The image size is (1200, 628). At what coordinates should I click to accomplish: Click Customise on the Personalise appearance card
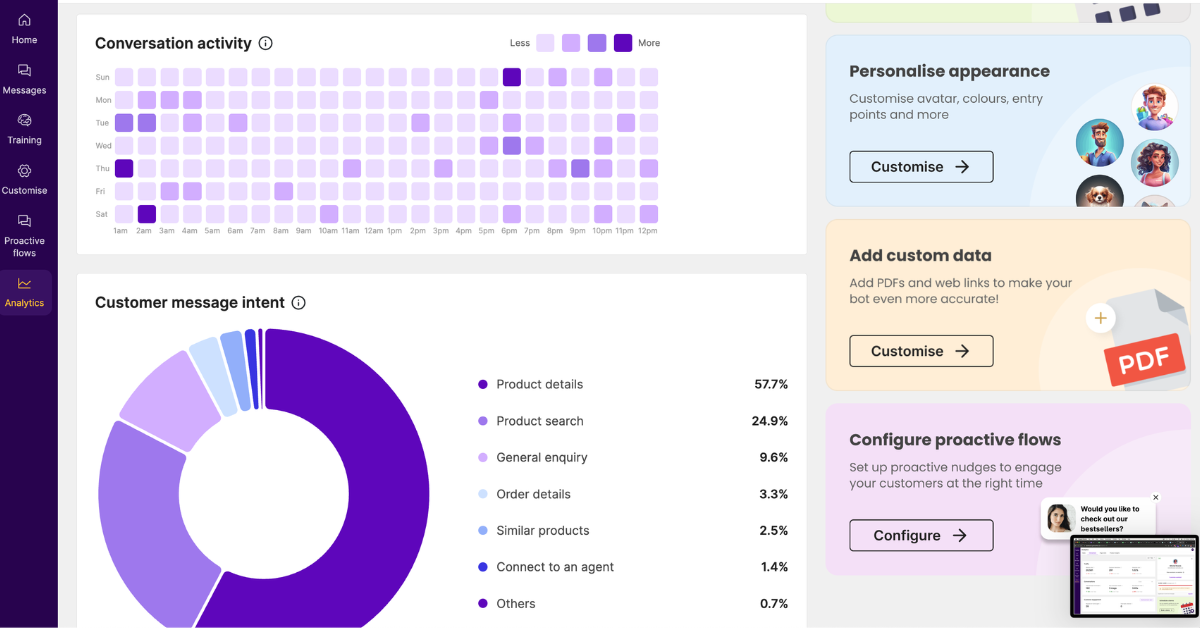pyautogui.click(x=921, y=167)
